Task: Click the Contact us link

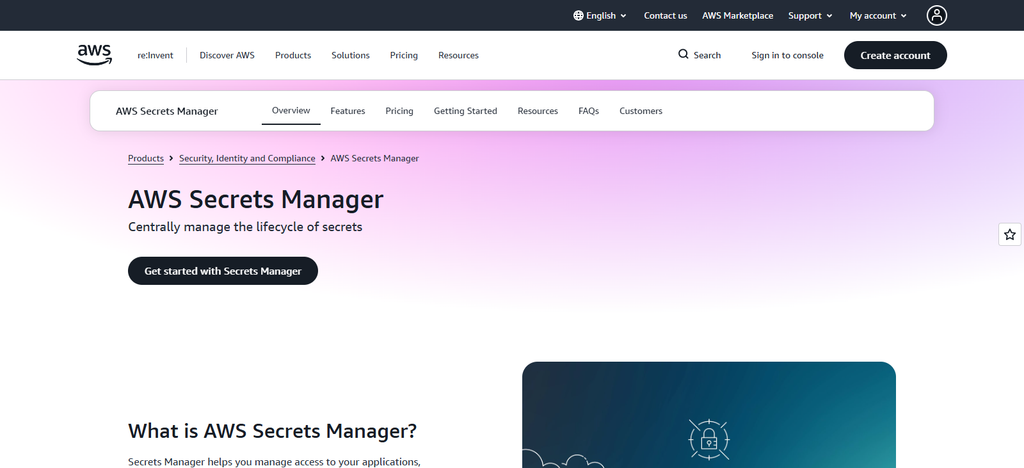Action: point(665,16)
